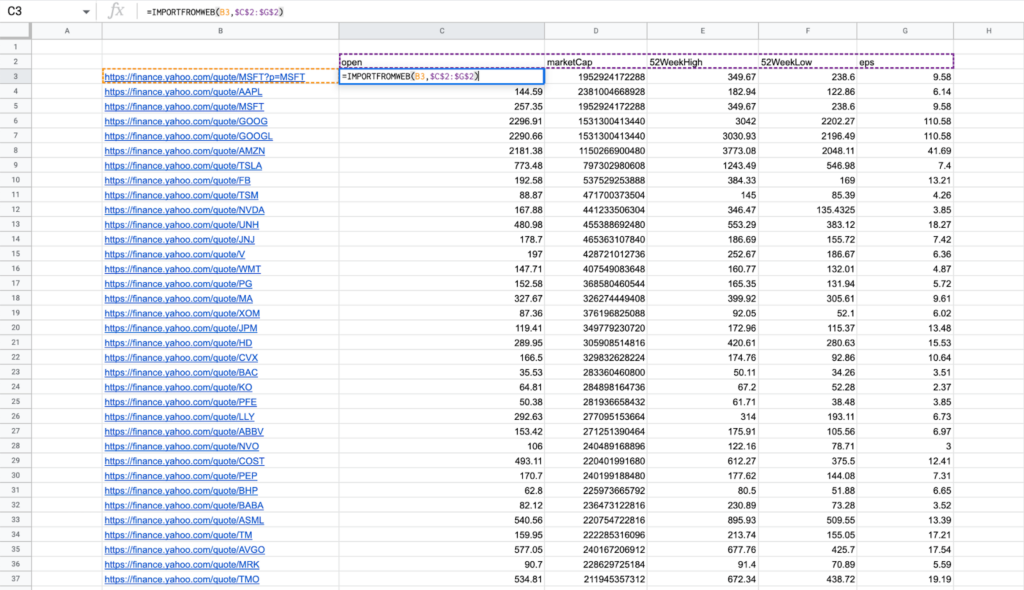This screenshot has width=1024, height=590.
Task: Select column C header
Action: point(441,31)
